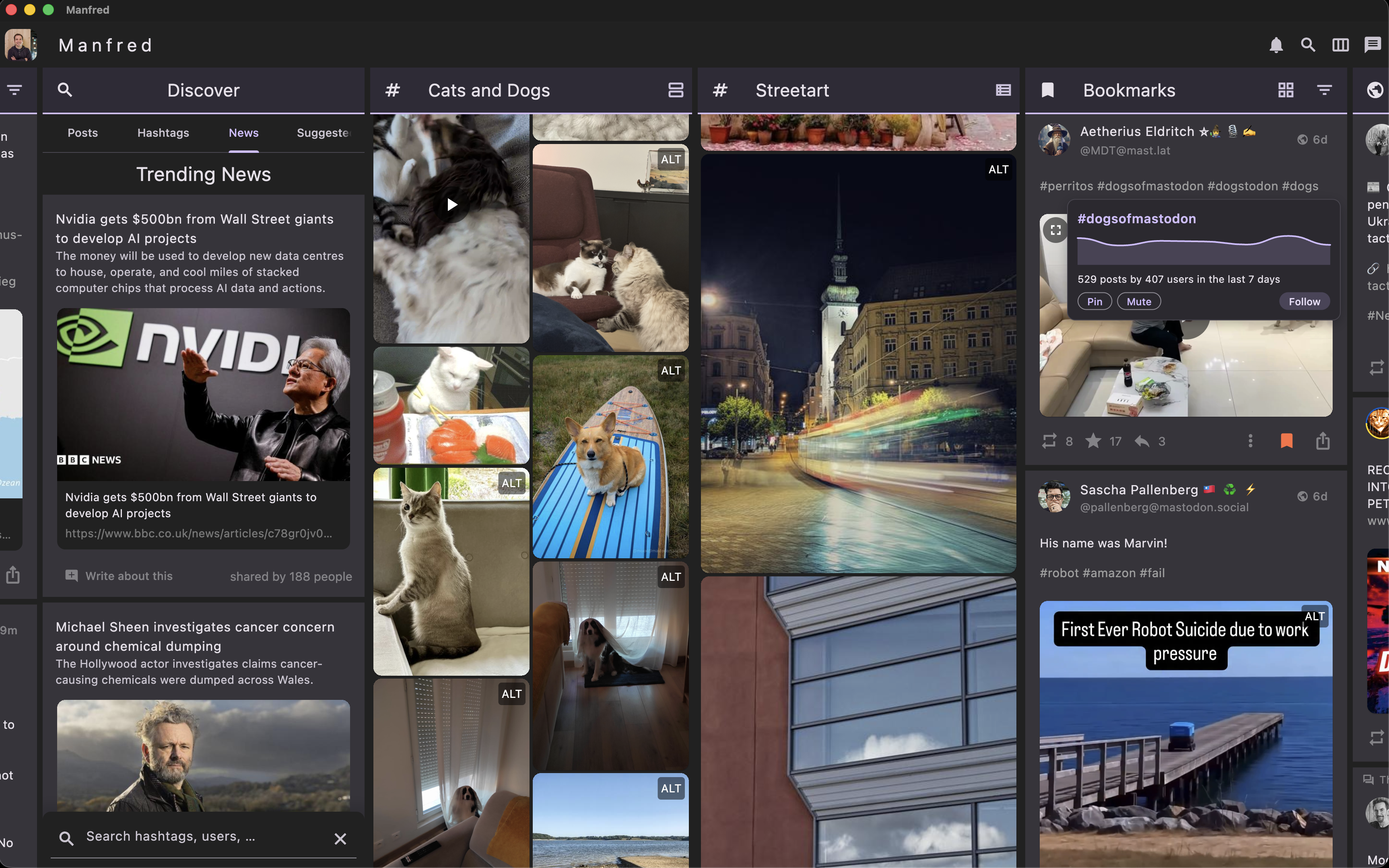Open Nvidia $500bn headline article
The image size is (1389, 868).
(x=195, y=228)
